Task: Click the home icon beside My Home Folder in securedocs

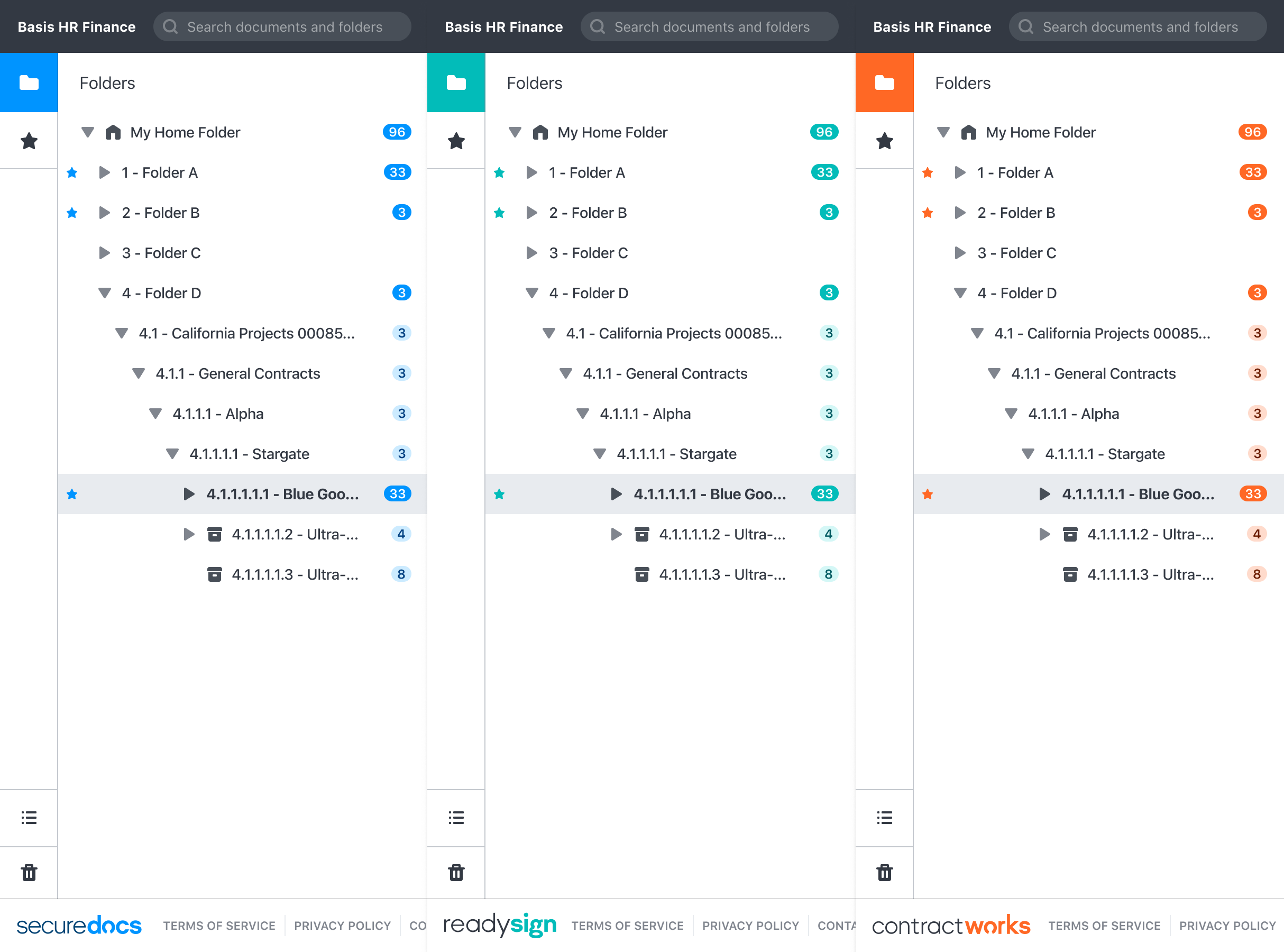Action: pos(113,132)
